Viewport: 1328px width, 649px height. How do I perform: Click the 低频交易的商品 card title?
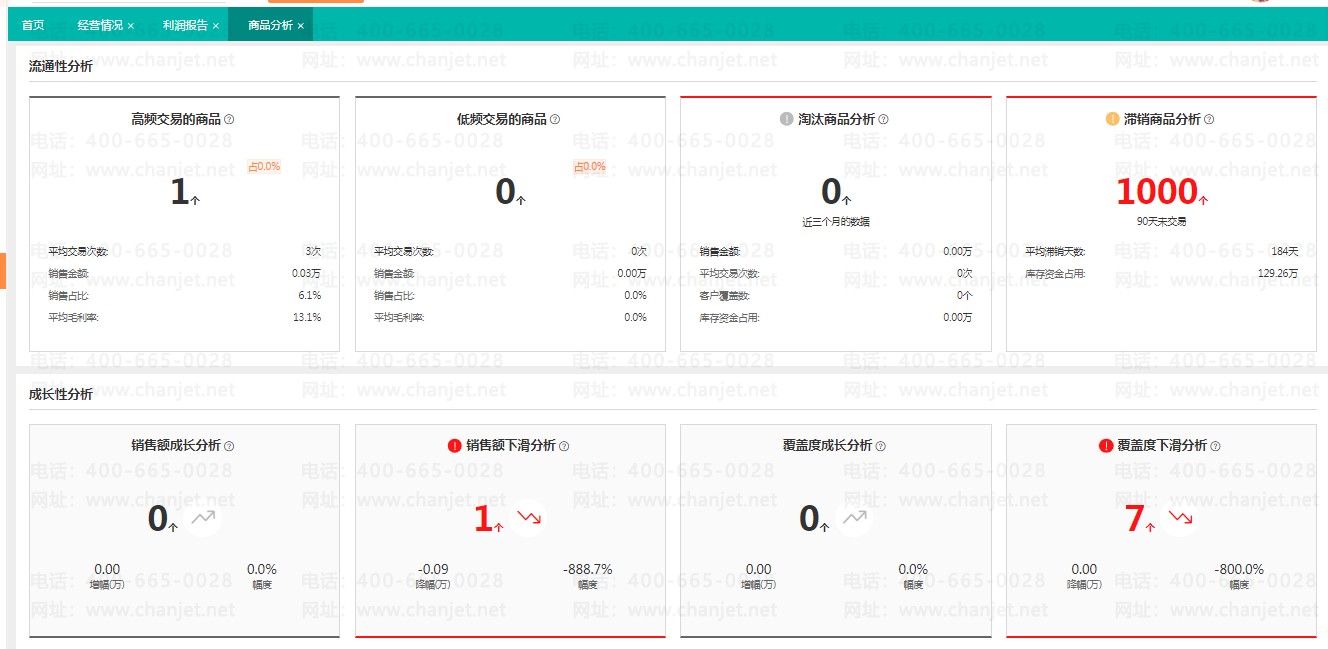point(502,119)
